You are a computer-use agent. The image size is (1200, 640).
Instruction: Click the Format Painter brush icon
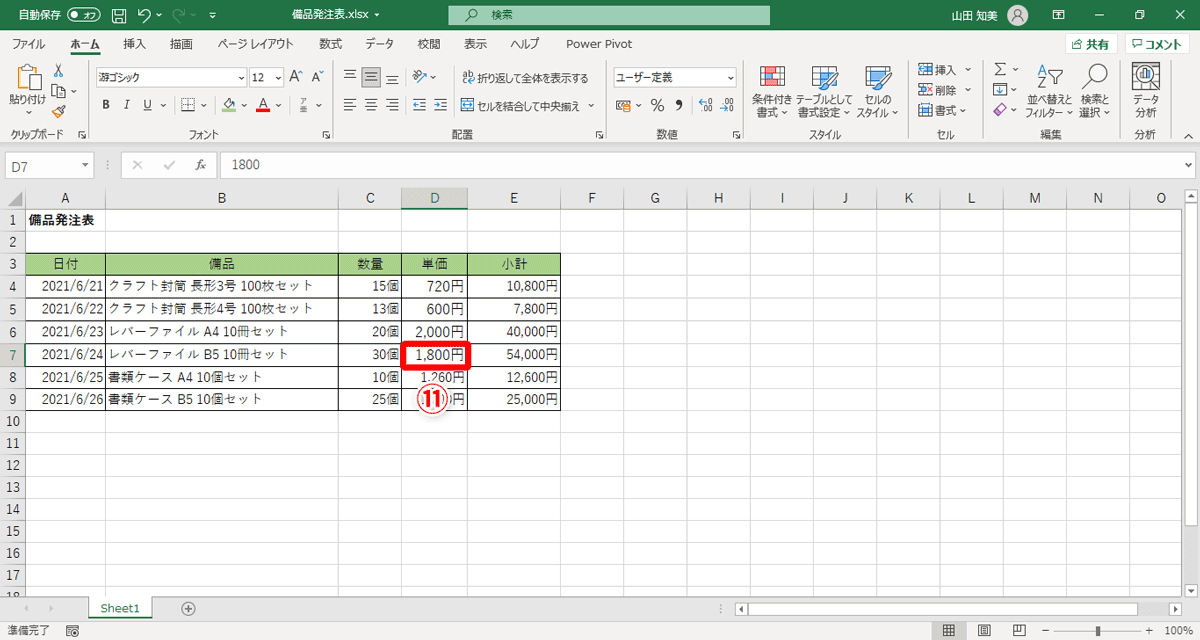coord(58,111)
